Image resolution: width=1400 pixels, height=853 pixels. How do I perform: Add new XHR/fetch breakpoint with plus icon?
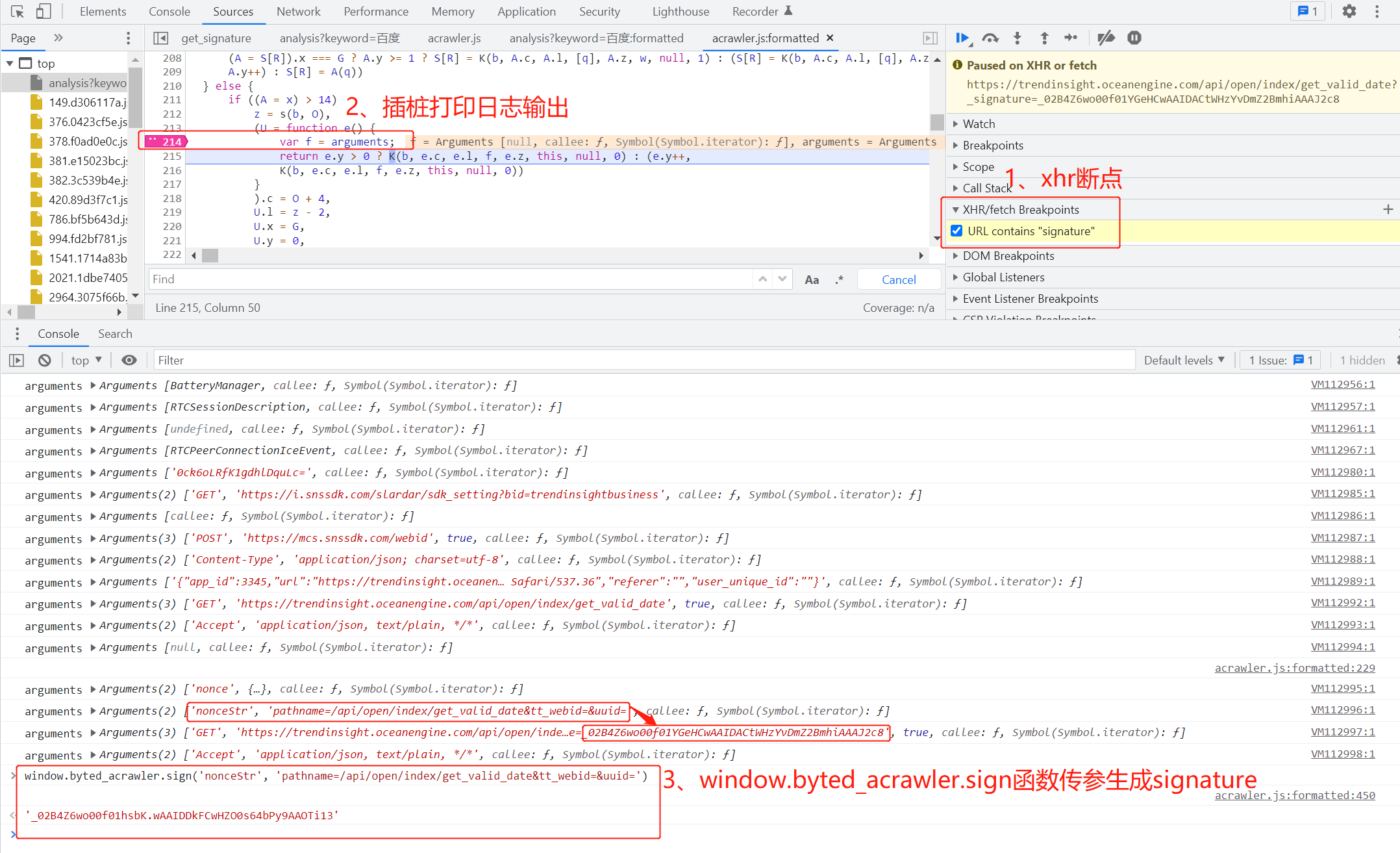tap(1389, 209)
